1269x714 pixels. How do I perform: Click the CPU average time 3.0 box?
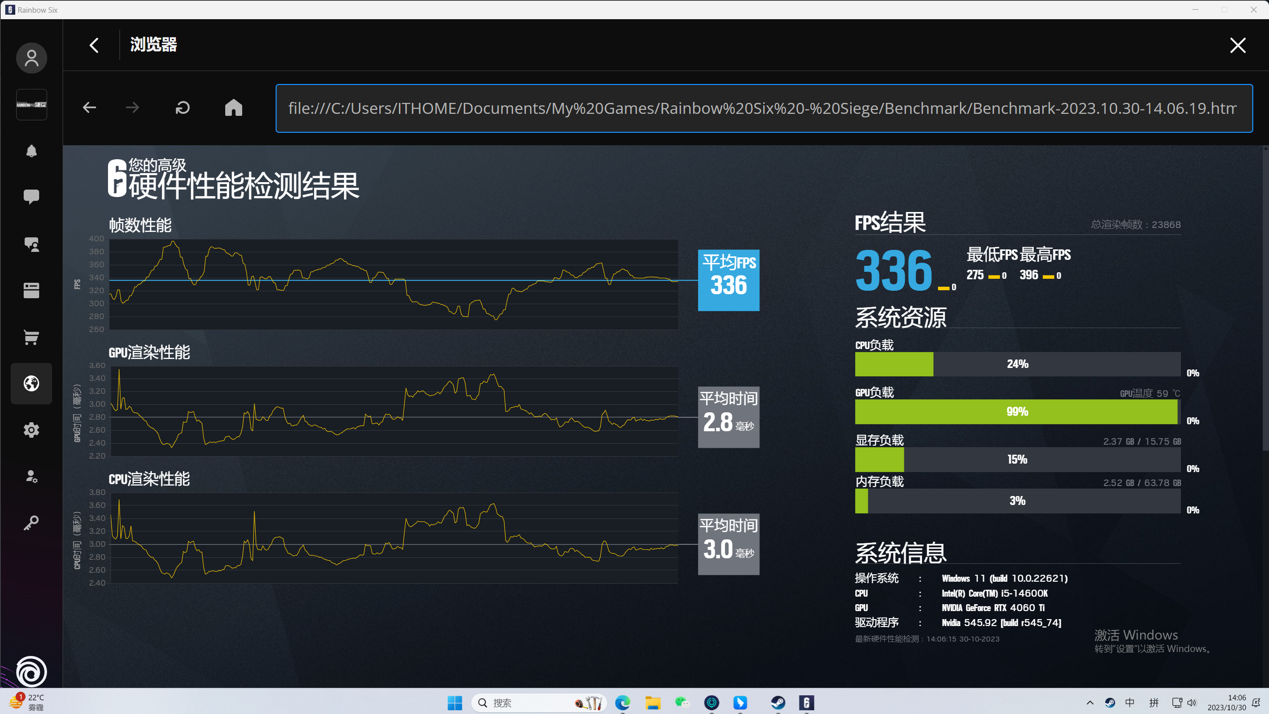pyautogui.click(x=728, y=544)
